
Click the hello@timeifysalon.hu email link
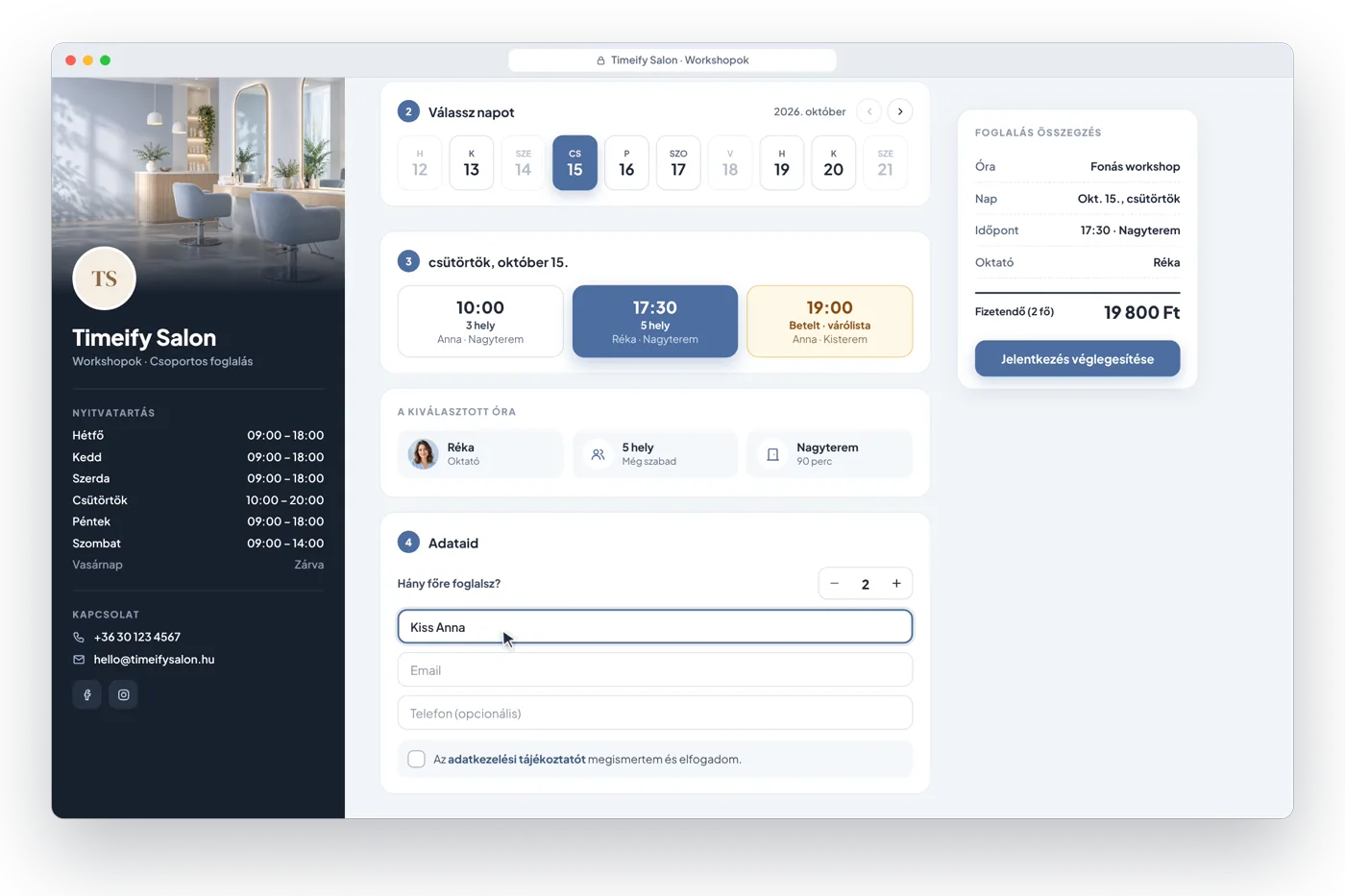pyautogui.click(x=154, y=660)
